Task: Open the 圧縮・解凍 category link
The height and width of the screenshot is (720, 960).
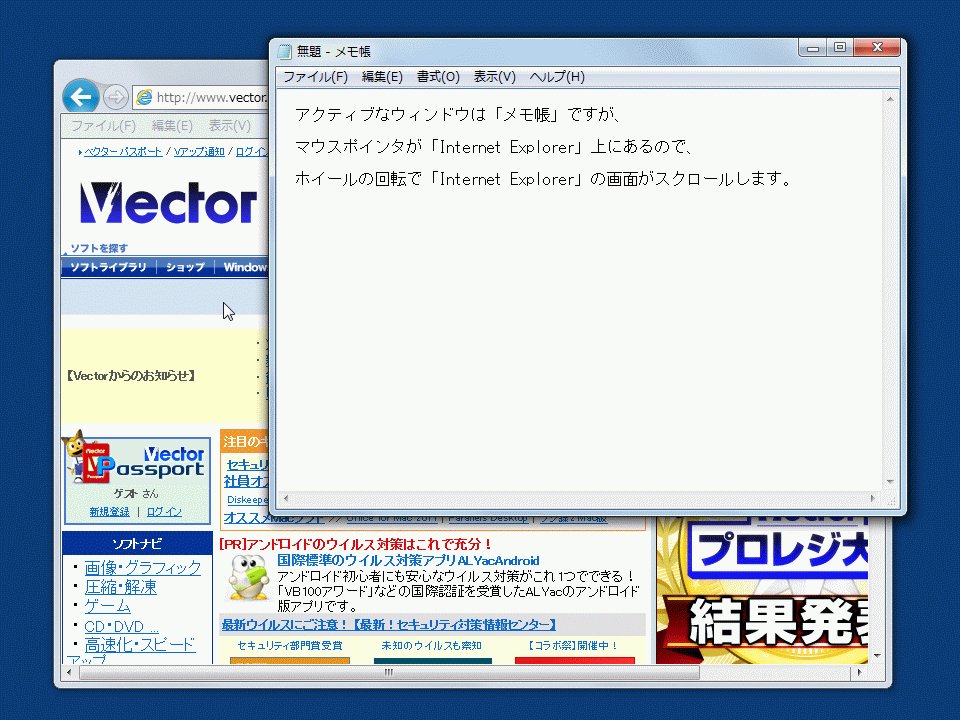Action: [121, 587]
